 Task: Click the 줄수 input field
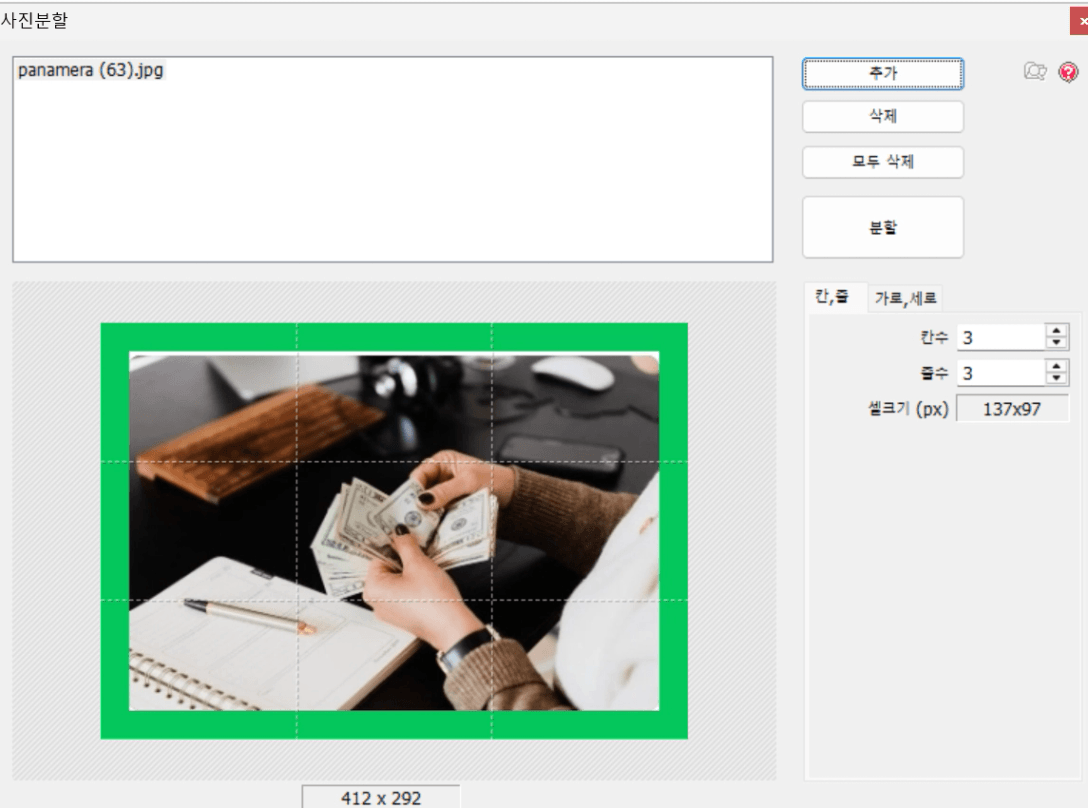tap(1001, 373)
